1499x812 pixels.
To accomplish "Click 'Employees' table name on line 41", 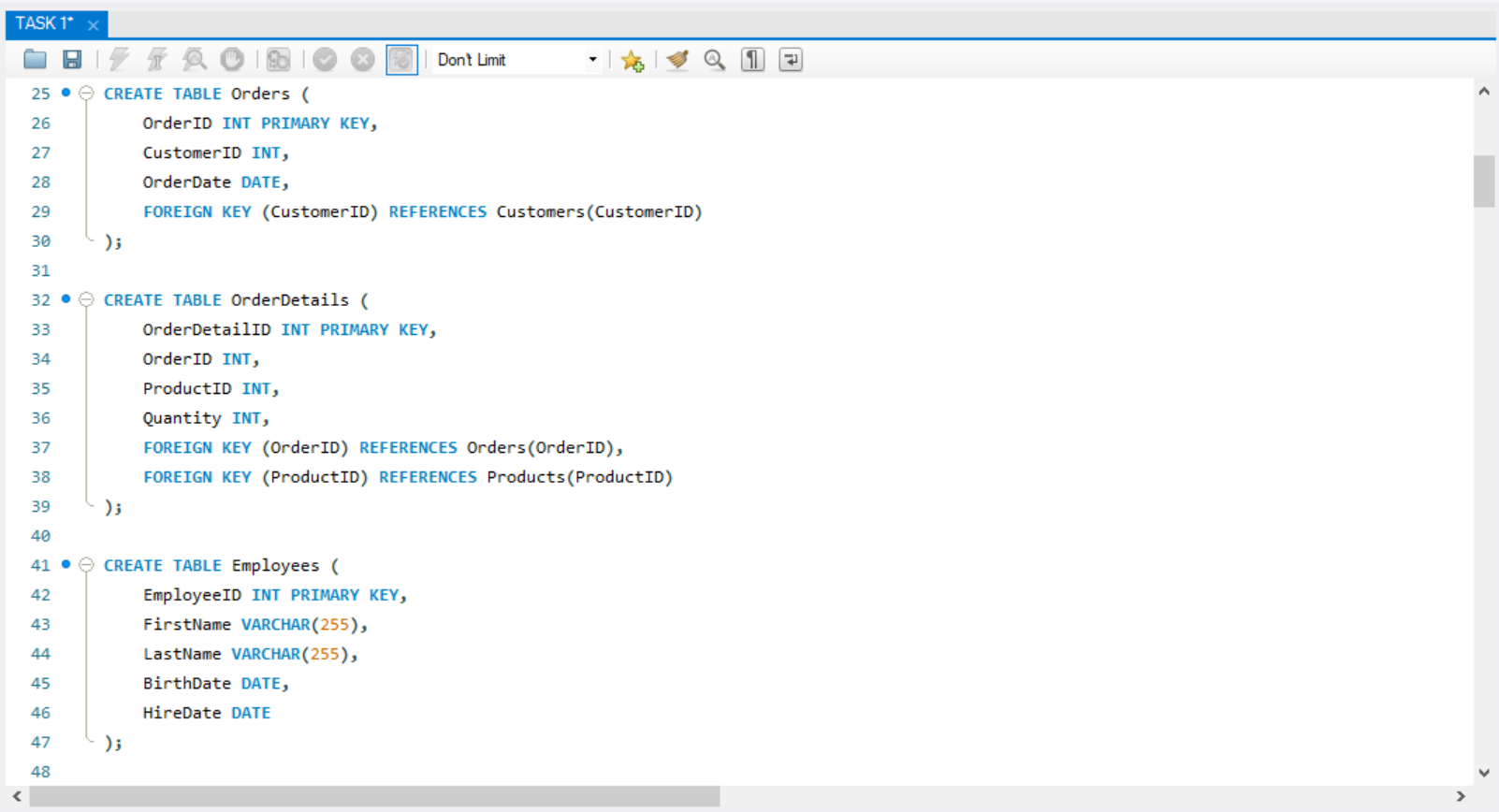I will [x=275, y=566].
